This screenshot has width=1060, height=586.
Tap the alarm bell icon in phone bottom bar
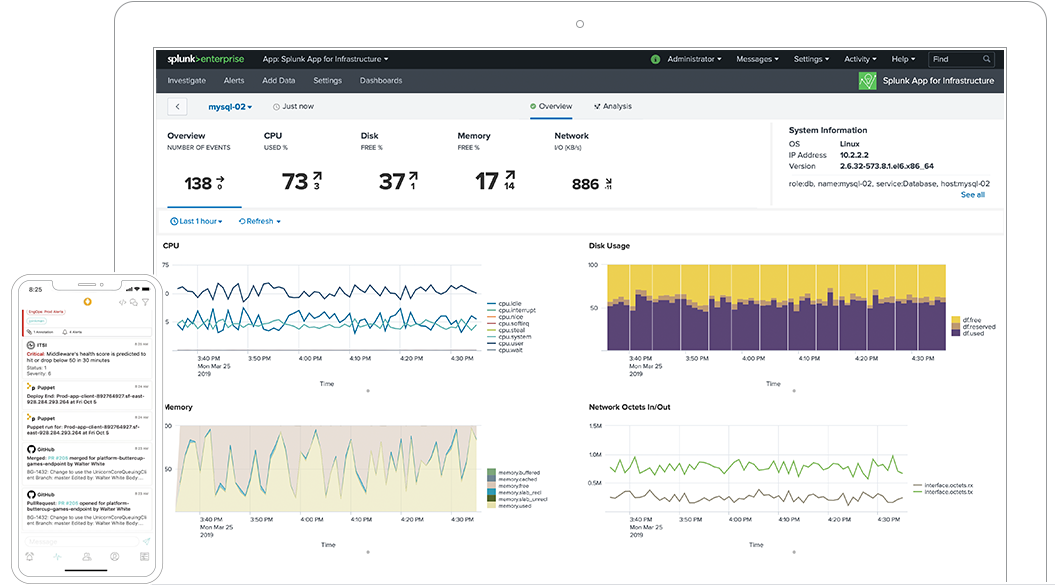30,557
